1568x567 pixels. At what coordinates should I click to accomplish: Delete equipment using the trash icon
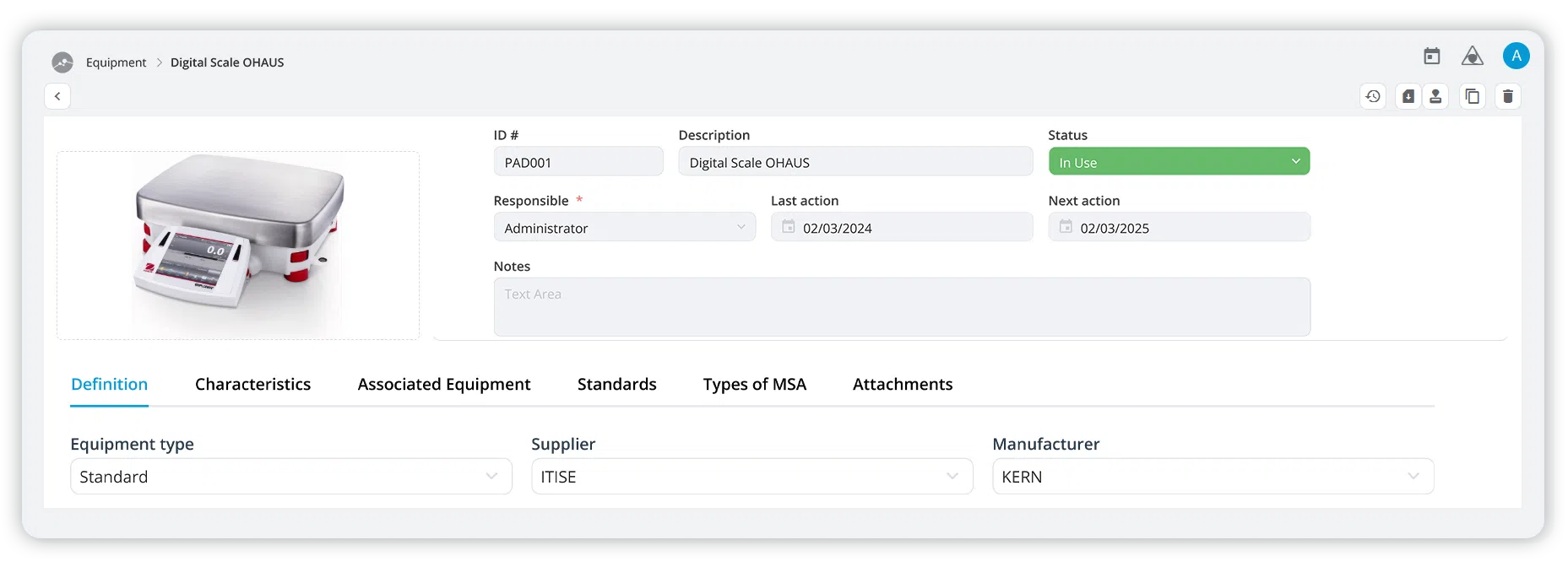[1507, 96]
